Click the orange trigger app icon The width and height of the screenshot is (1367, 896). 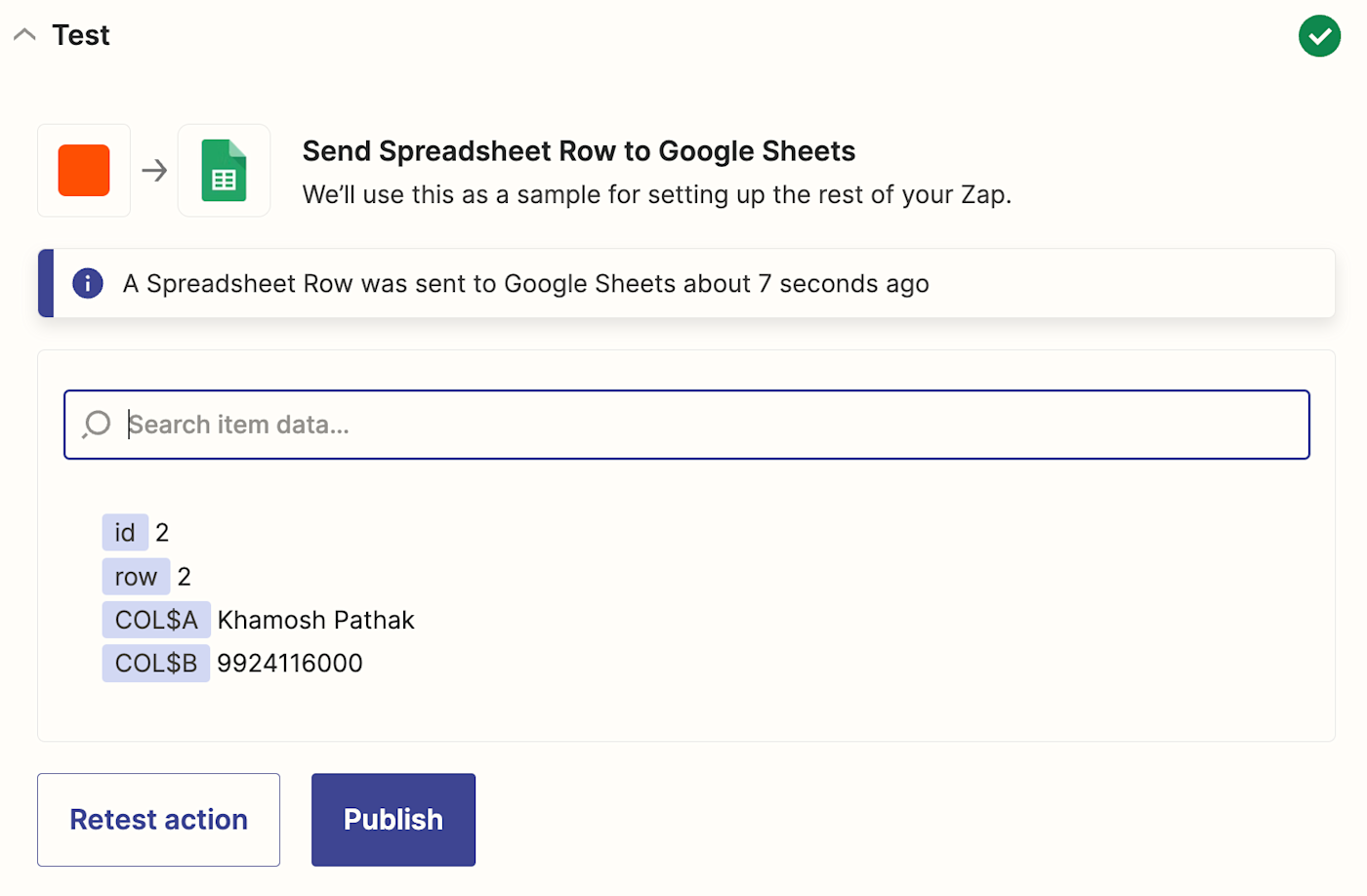point(84,171)
